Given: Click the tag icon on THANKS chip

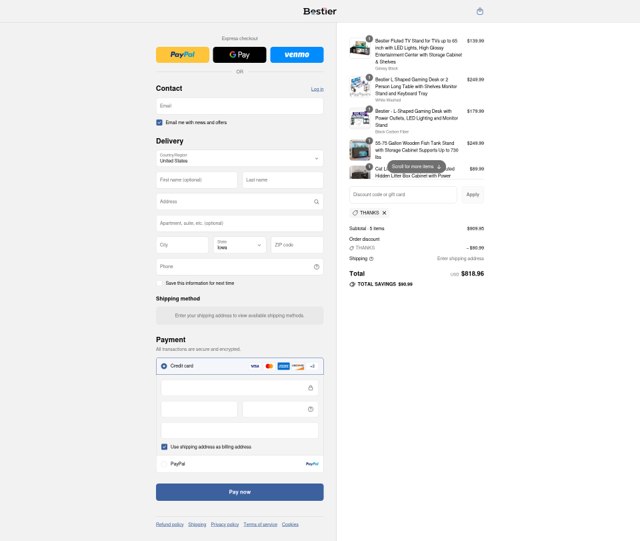Looking at the screenshot, I should point(355,213).
